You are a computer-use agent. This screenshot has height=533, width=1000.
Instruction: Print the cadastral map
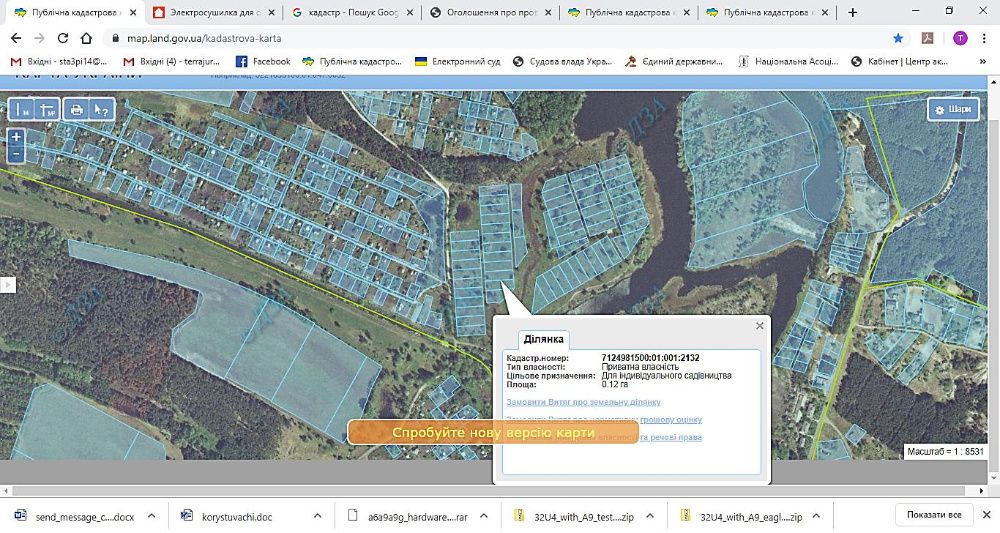(77, 110)
